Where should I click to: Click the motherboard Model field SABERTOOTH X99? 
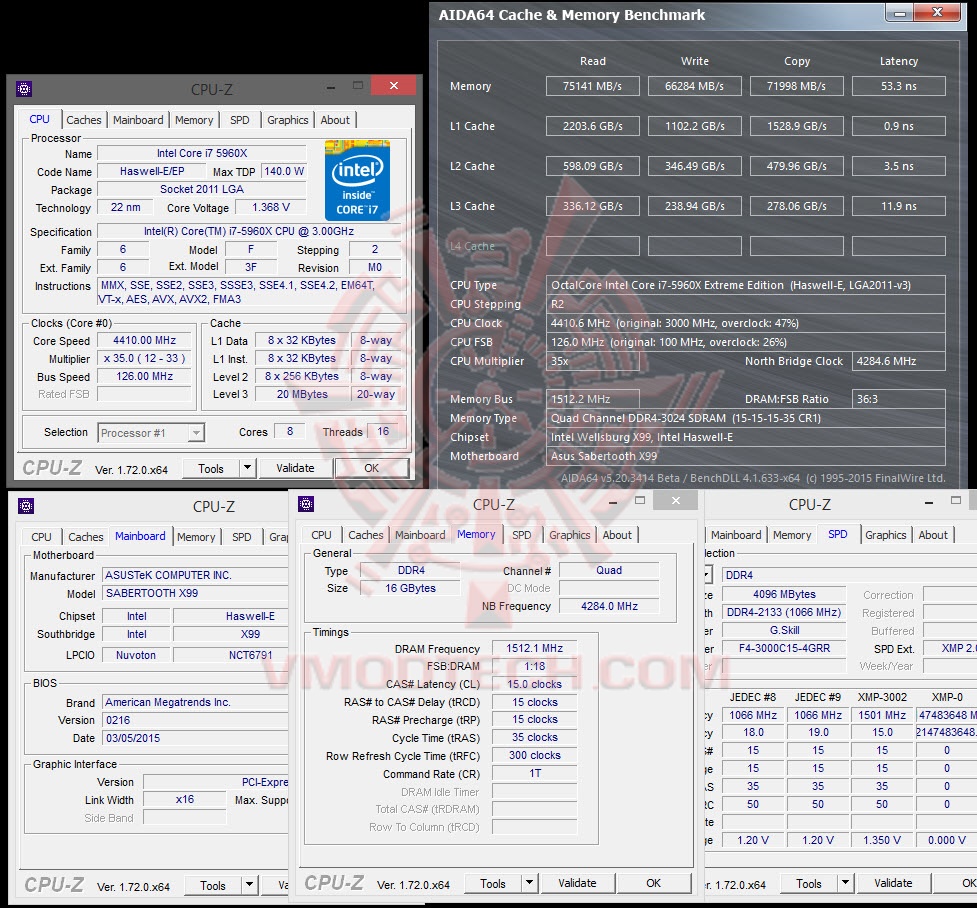click(x=195, y=593)
